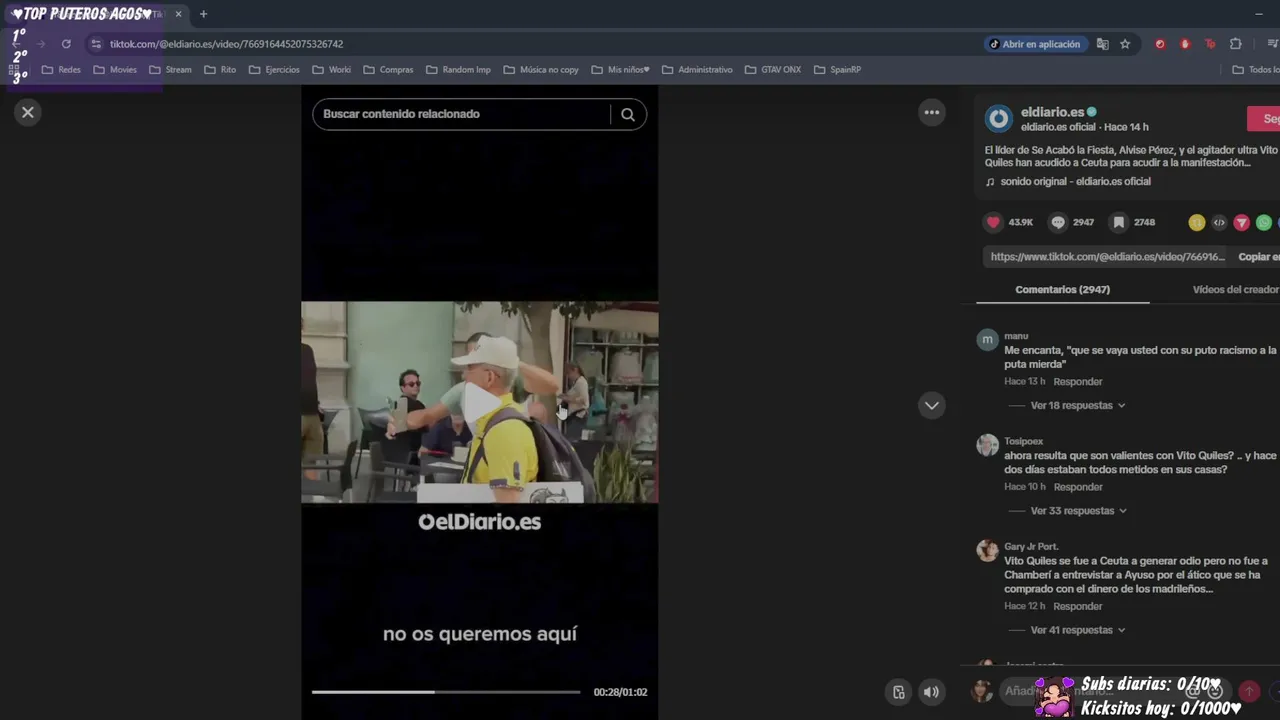
Task: Click manu's comment avatar
Action: [988, 340]
